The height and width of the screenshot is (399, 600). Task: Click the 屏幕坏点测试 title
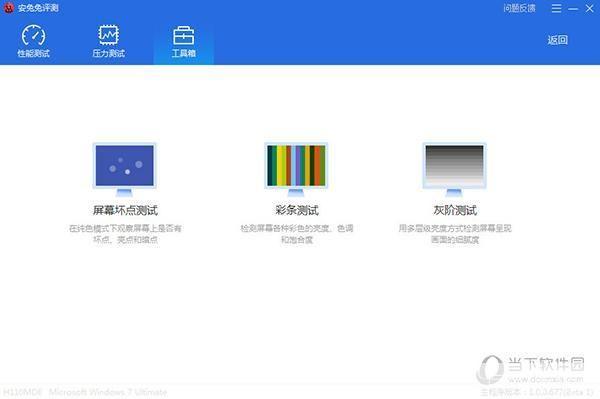click(125, 210)
